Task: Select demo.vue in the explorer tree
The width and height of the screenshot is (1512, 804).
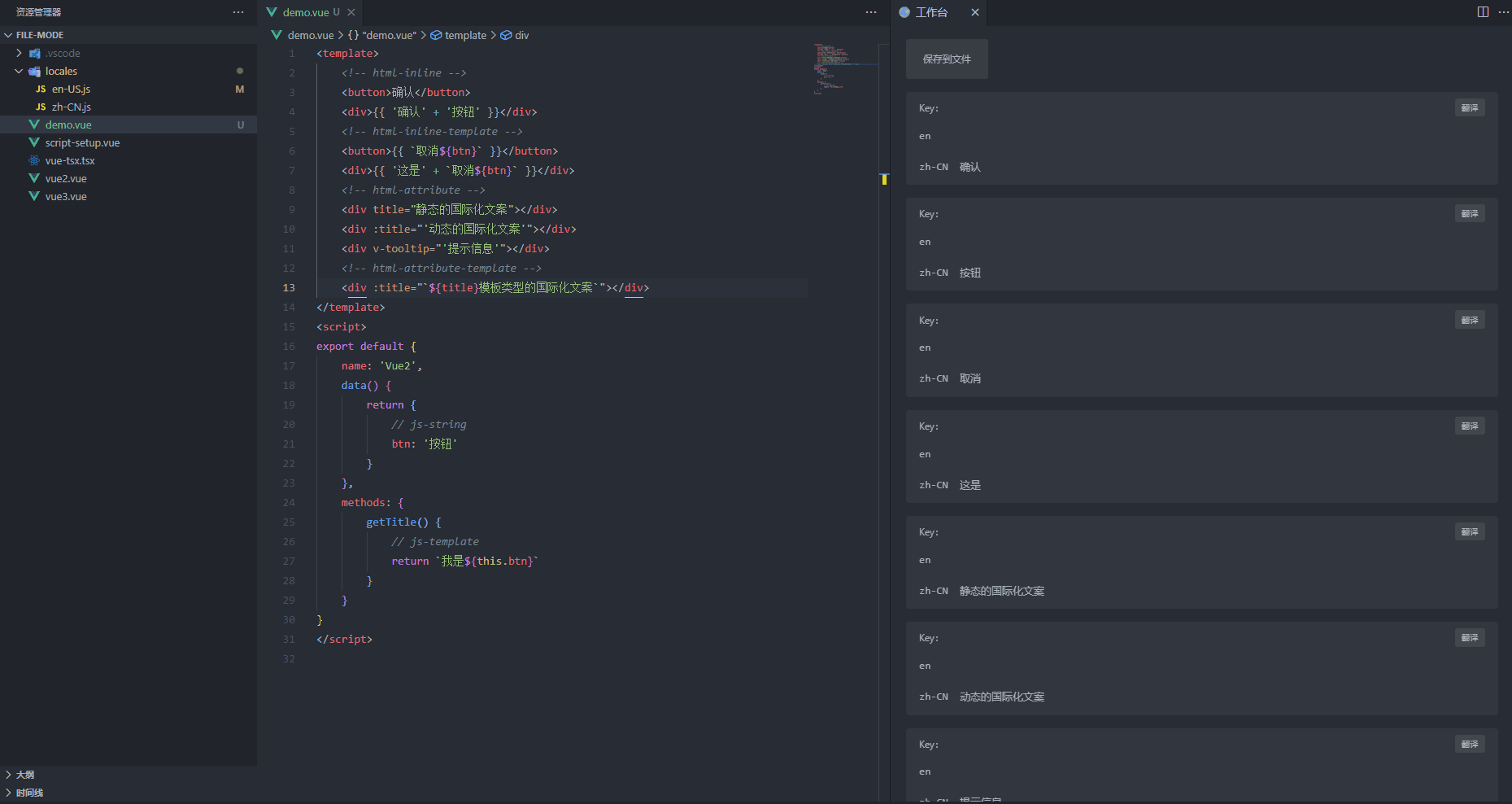Action: coord(129,125)
